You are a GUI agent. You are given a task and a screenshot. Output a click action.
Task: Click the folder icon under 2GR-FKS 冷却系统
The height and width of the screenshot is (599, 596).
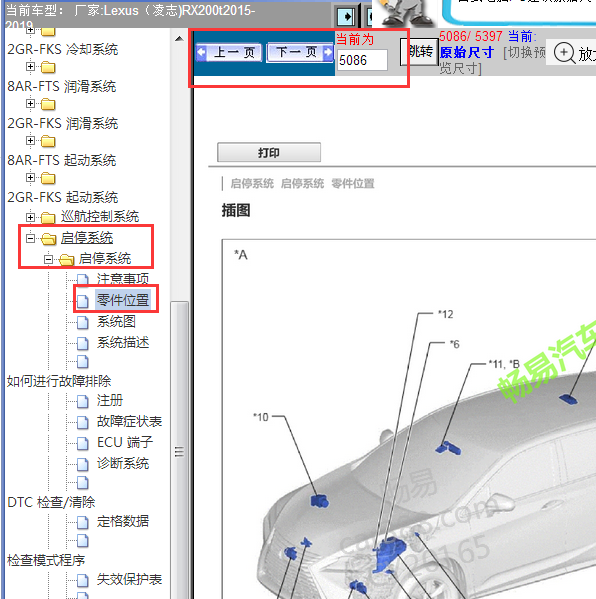48,68
